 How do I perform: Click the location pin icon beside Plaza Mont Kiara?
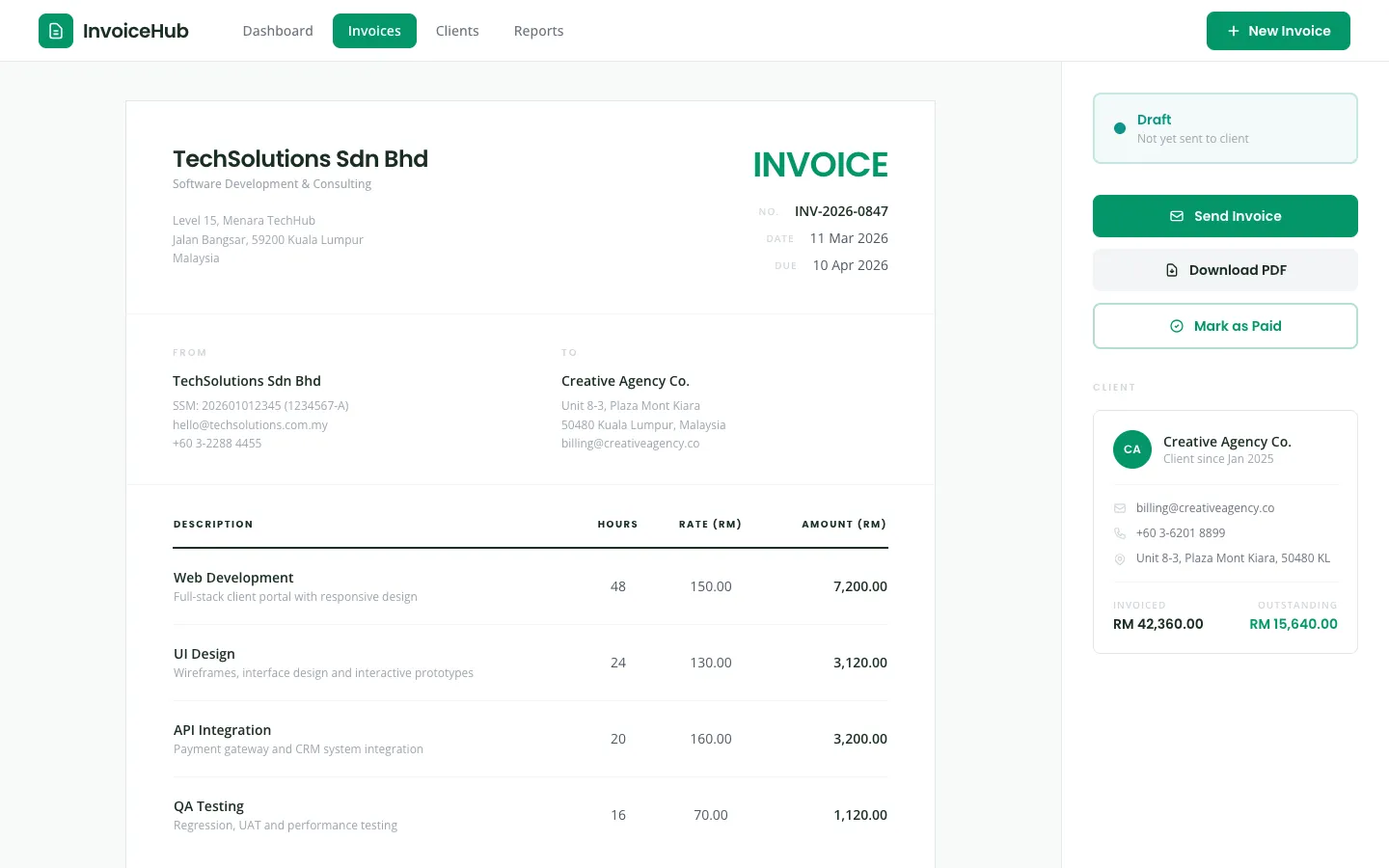point(1120,559)
